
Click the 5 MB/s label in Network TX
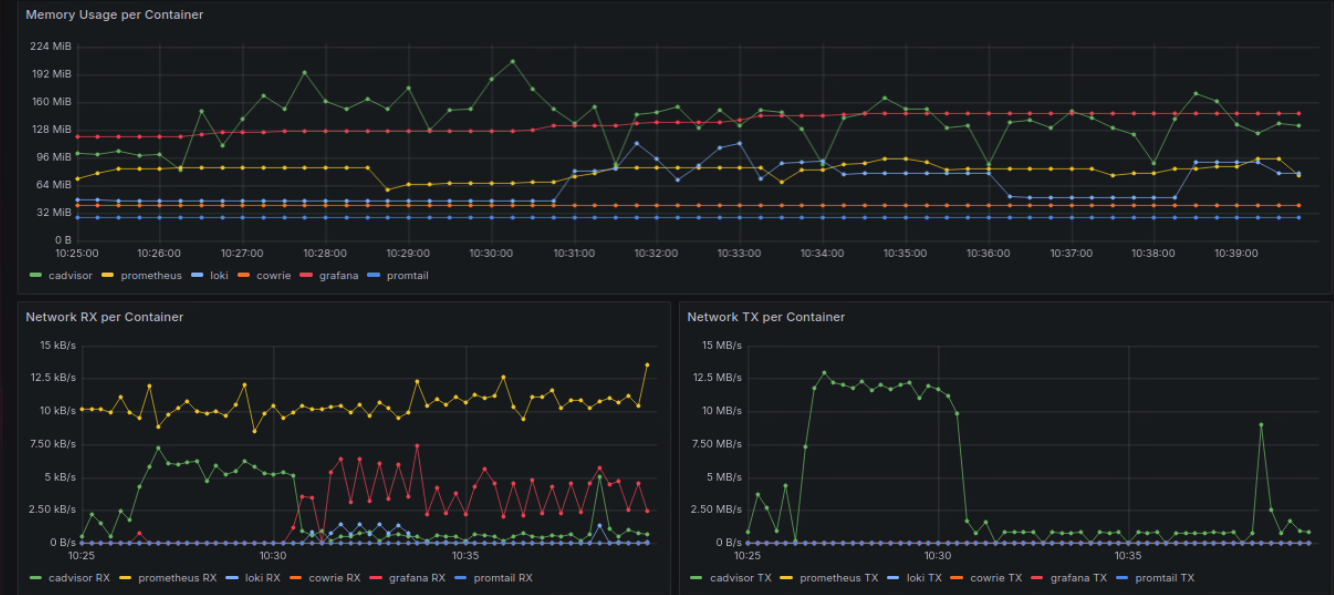tap(725, 477)
